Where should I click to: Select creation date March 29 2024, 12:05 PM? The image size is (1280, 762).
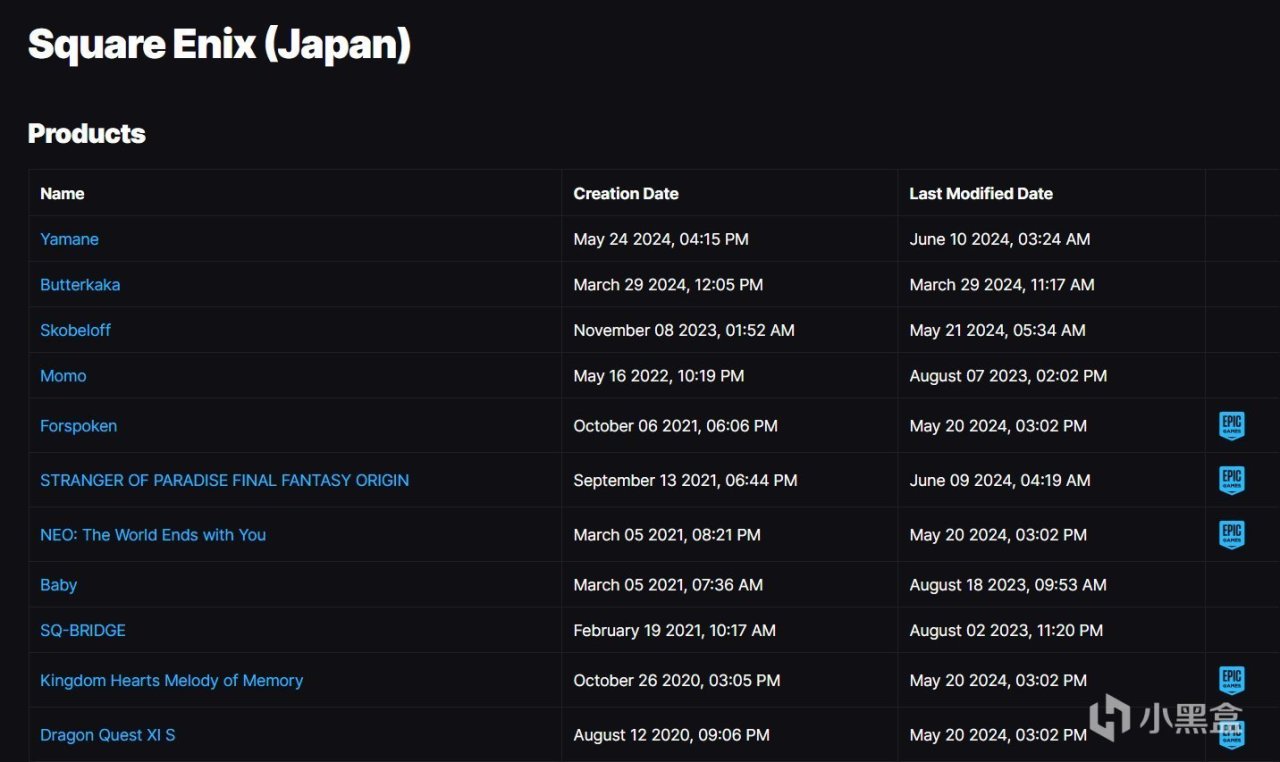coord(668,285)
